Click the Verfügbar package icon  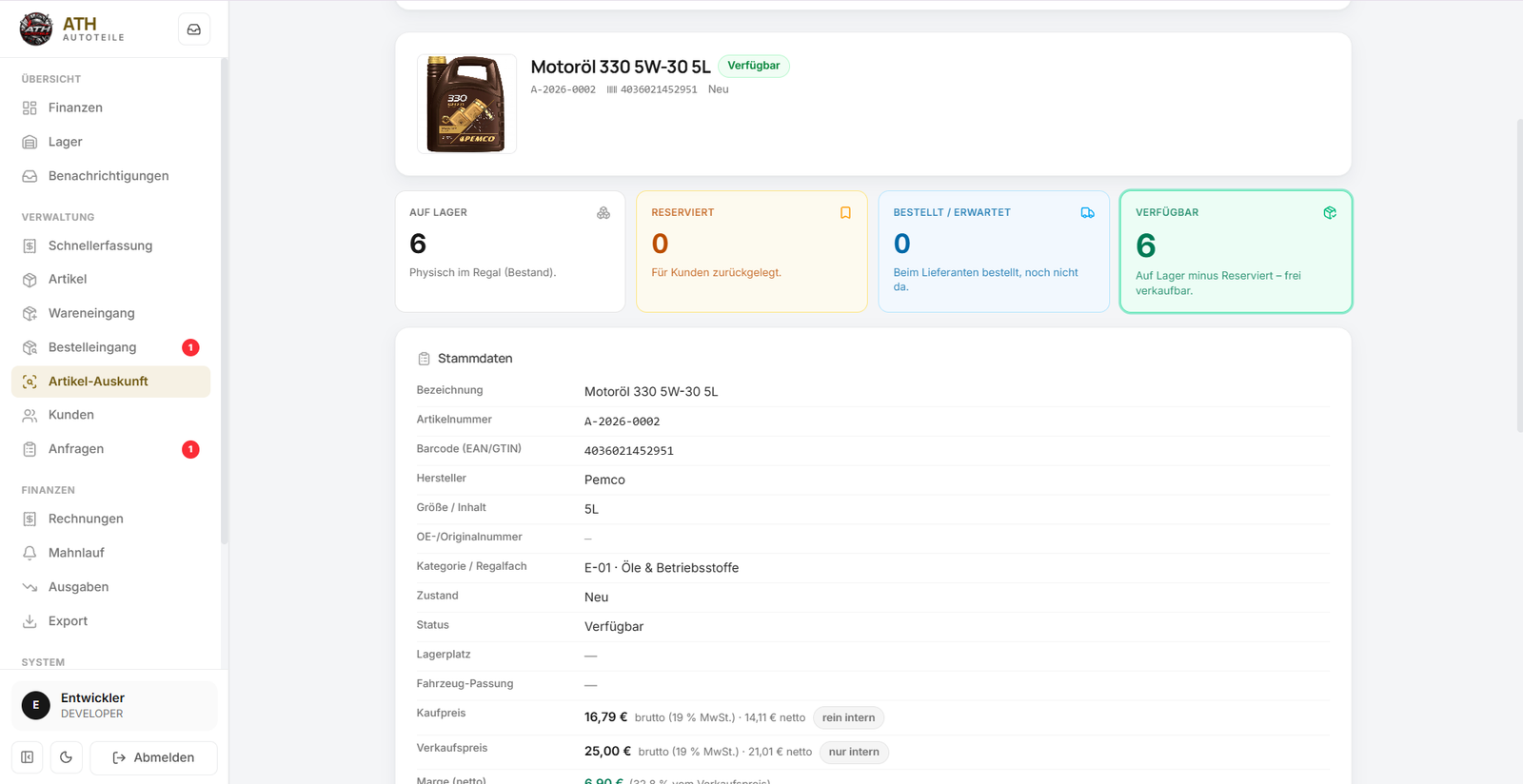coord(1330,213)
